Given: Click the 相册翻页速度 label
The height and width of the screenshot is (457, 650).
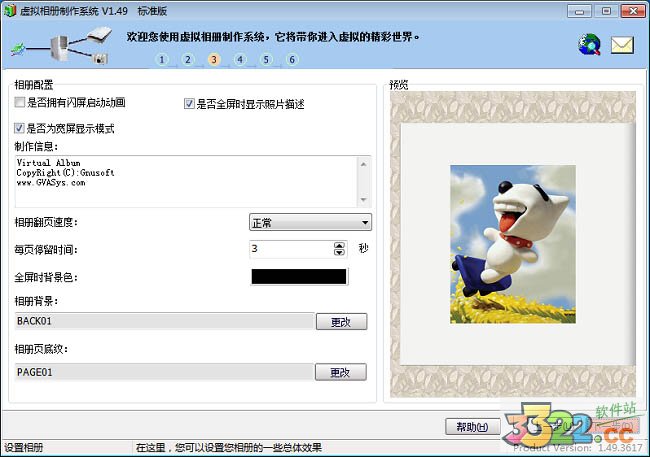Looking at the screenshot, I should tap(46, 222).
